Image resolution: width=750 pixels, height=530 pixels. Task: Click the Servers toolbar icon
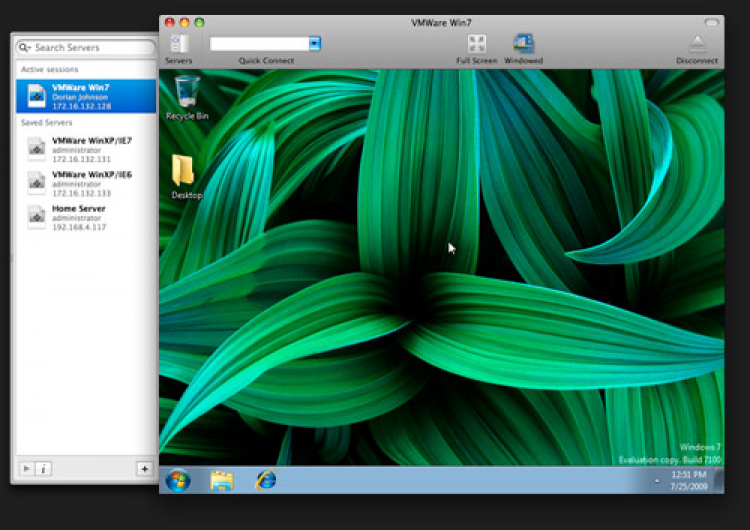pyautogui.click(x=179, y=44)
